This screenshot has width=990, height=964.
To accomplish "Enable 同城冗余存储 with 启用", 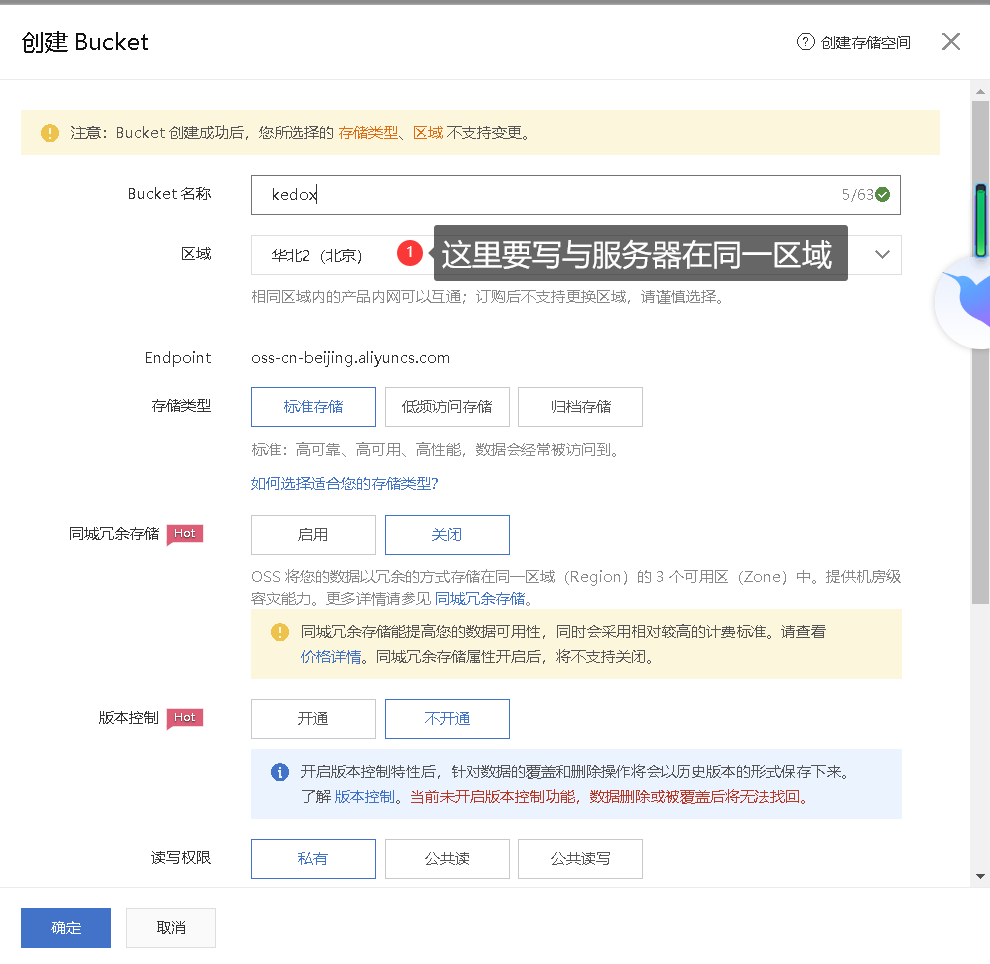I will click(313, 535).
